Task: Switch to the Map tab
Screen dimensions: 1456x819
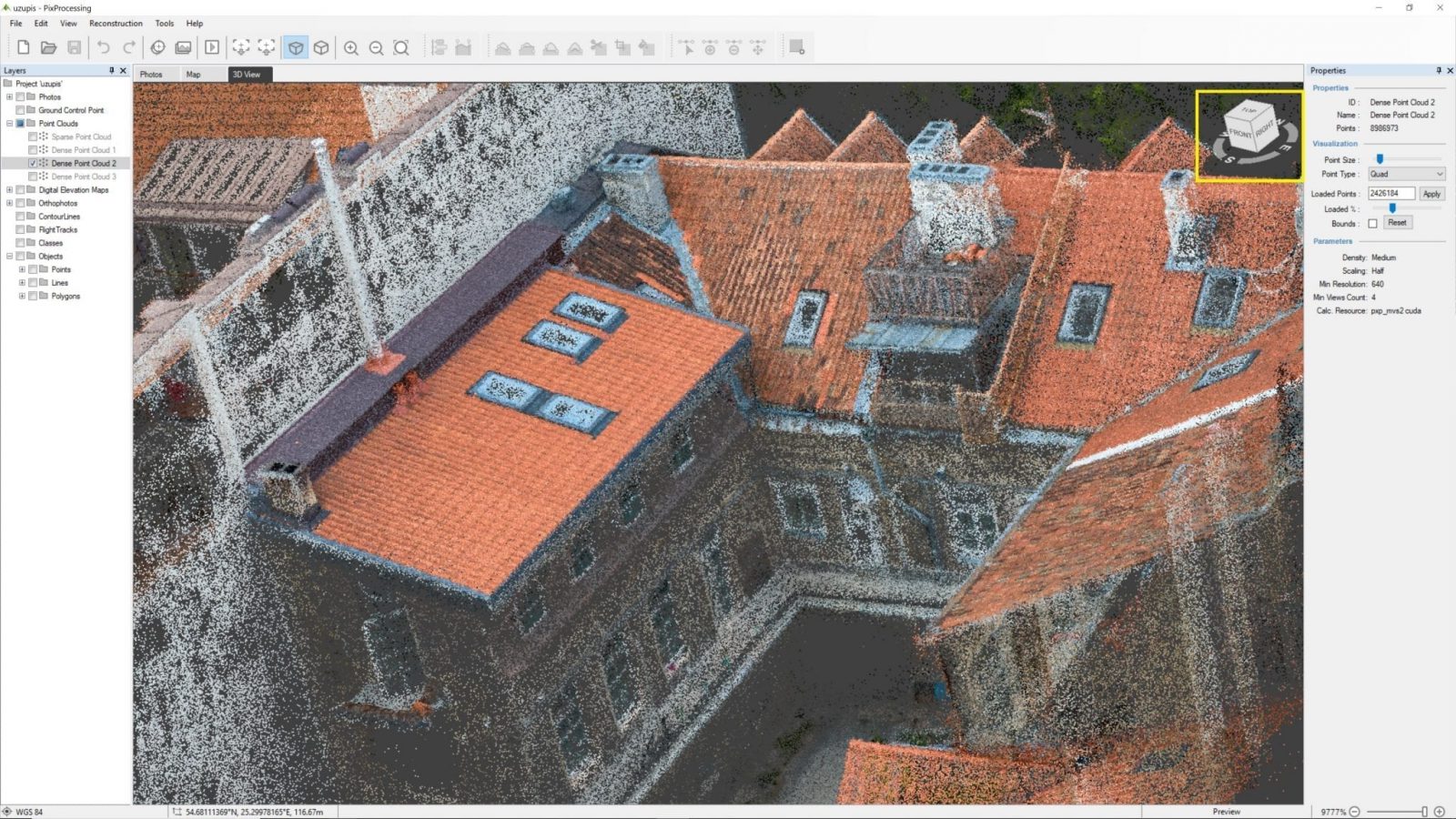Action: (x=194, y=74)
